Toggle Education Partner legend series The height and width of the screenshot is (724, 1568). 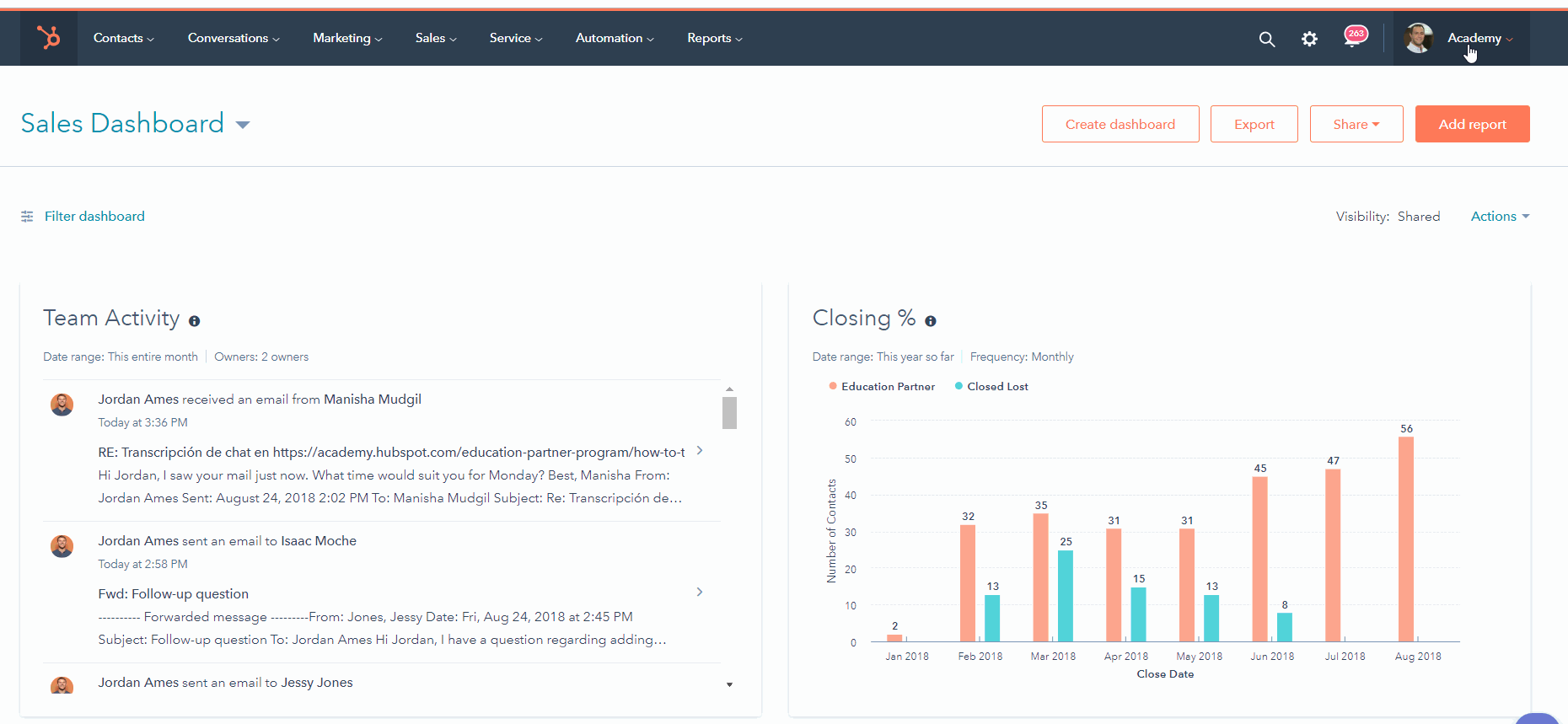(x=882, y=387)
